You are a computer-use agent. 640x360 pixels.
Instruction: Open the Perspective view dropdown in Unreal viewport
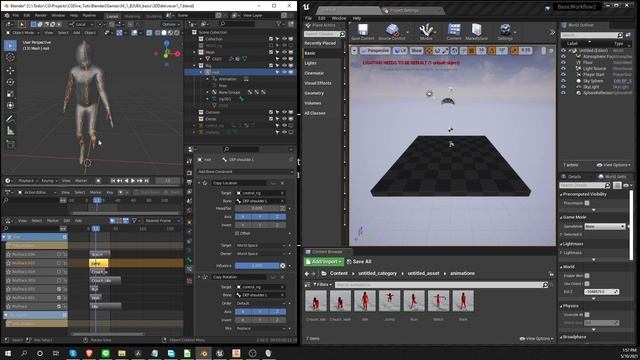(376, 51)
